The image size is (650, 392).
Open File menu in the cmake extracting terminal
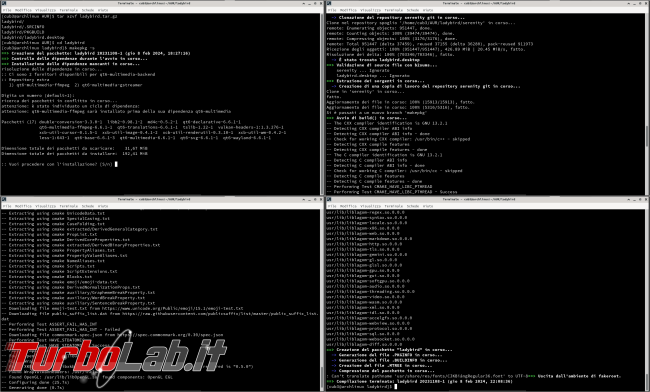pyautogui.click(x=7, y=206)
